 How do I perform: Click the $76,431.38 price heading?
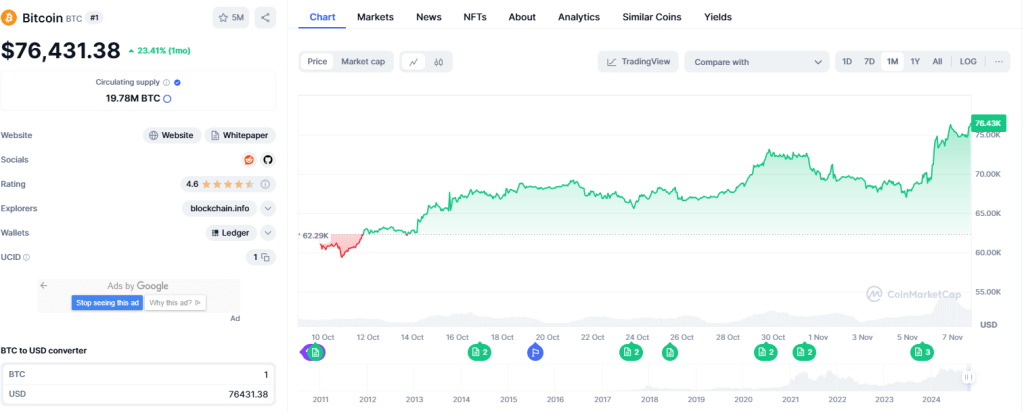tap(61, 50)
